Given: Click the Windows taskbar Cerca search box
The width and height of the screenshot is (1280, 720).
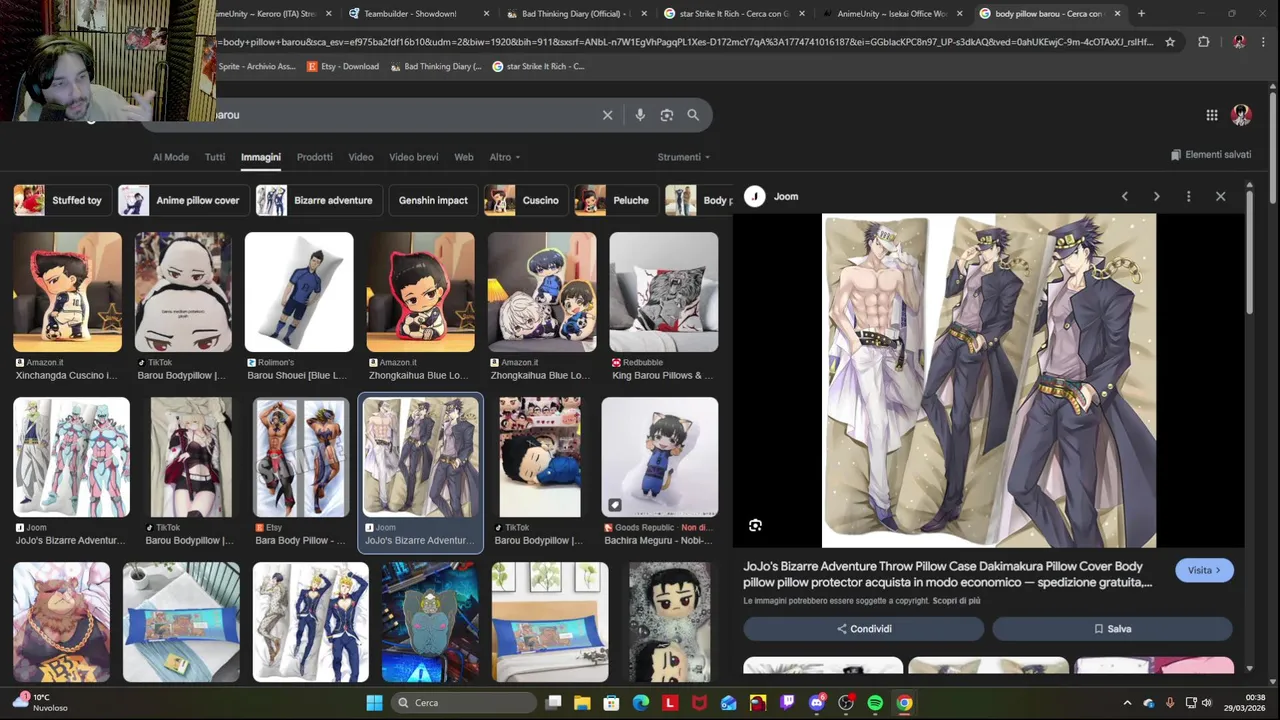Looking at the screenshot, I should coord(464,703).
